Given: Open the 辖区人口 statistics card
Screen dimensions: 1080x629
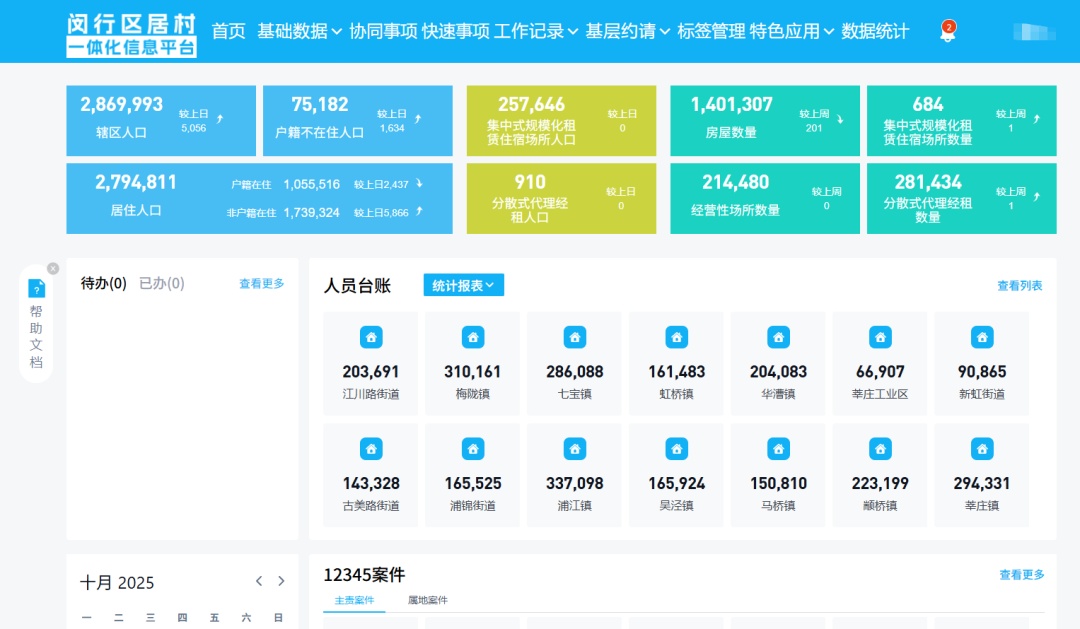Looking at the screenshot, I should 160,120.
